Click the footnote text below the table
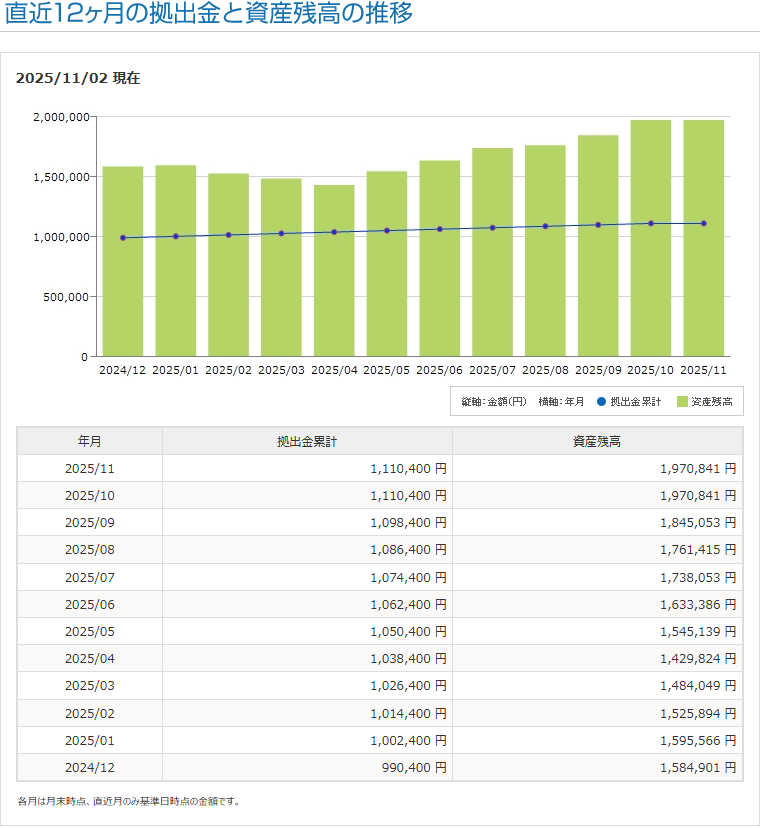The width and height of the screenshot is (762, 828). [x=129, y=801]
